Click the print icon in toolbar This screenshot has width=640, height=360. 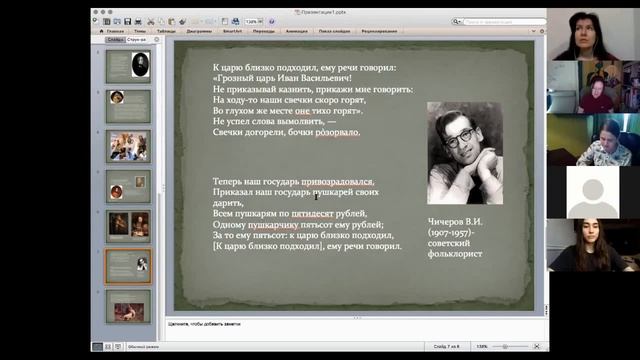[x=138, y=22]
